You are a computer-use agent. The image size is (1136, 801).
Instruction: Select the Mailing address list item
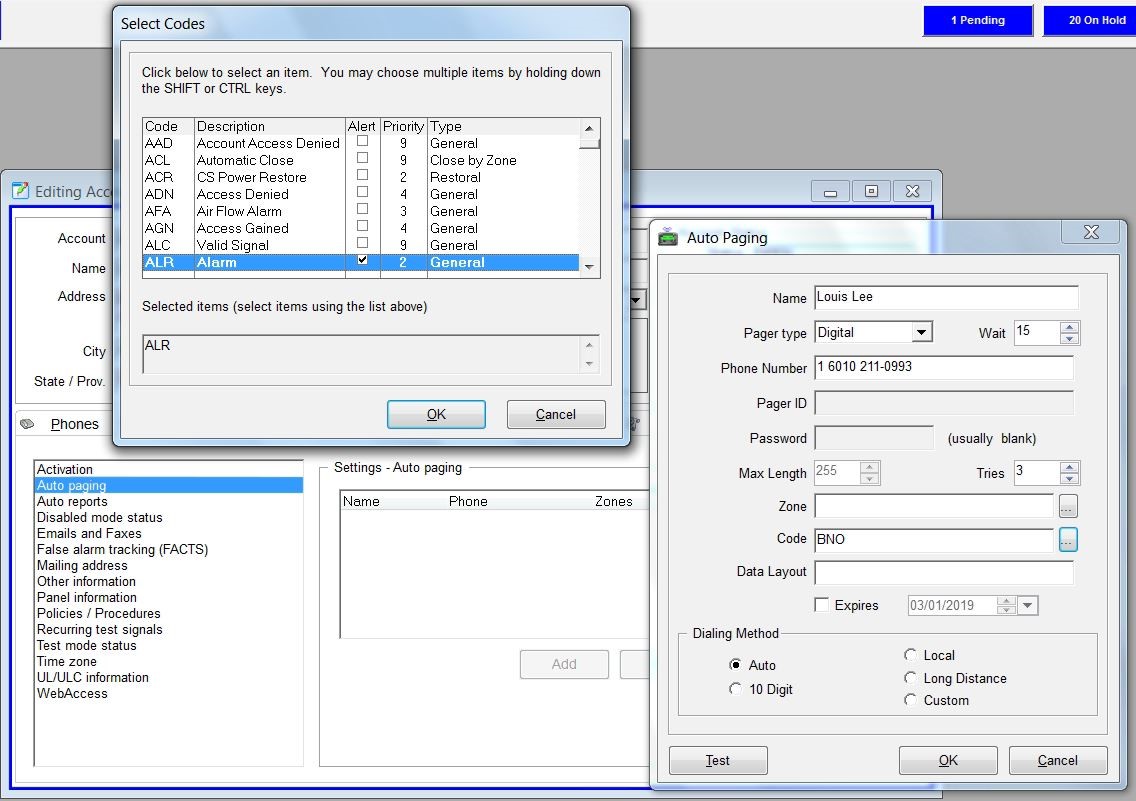click(168, 565)
